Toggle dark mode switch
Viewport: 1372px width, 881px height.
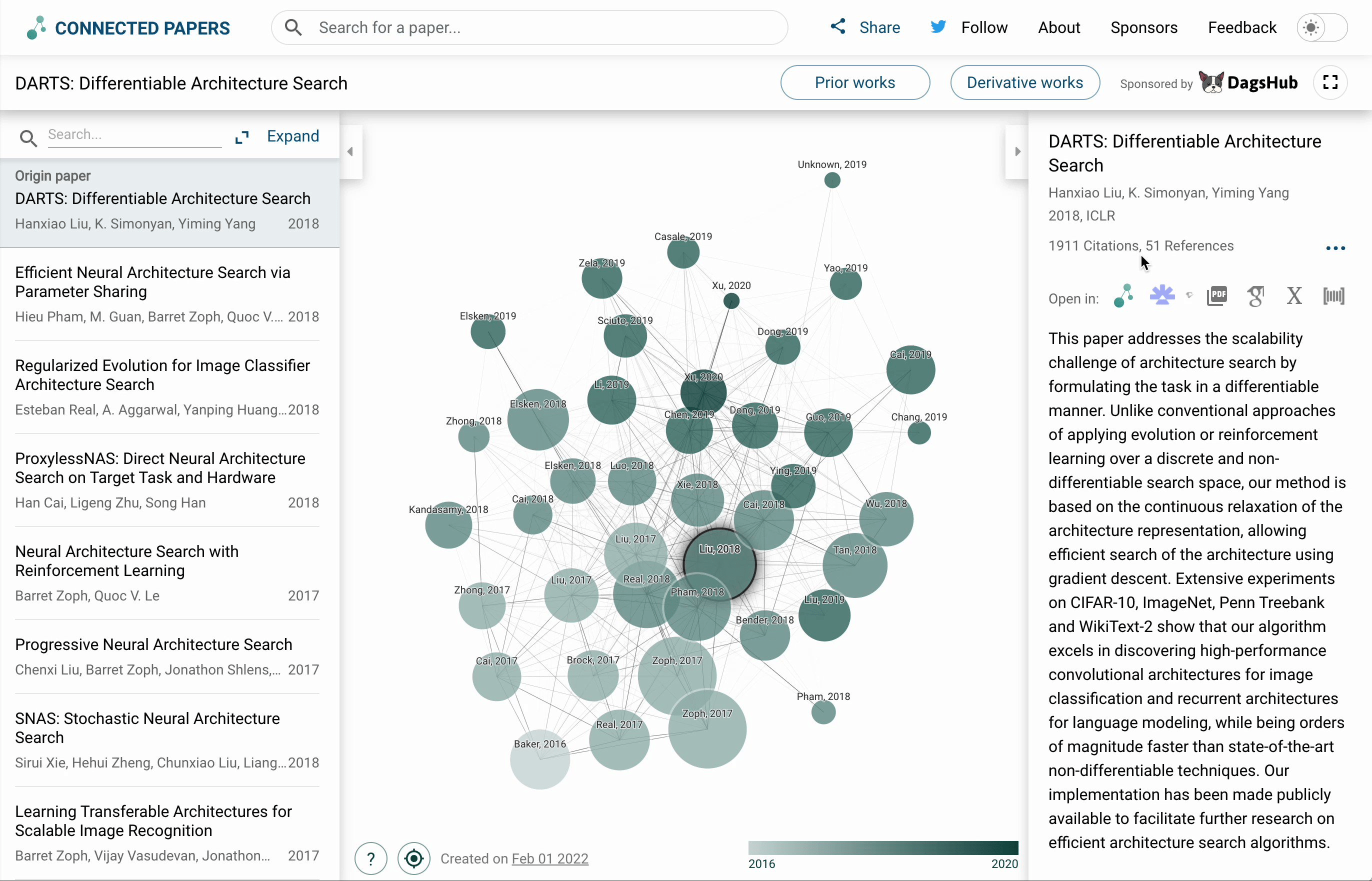click(x=1321, y=27)
